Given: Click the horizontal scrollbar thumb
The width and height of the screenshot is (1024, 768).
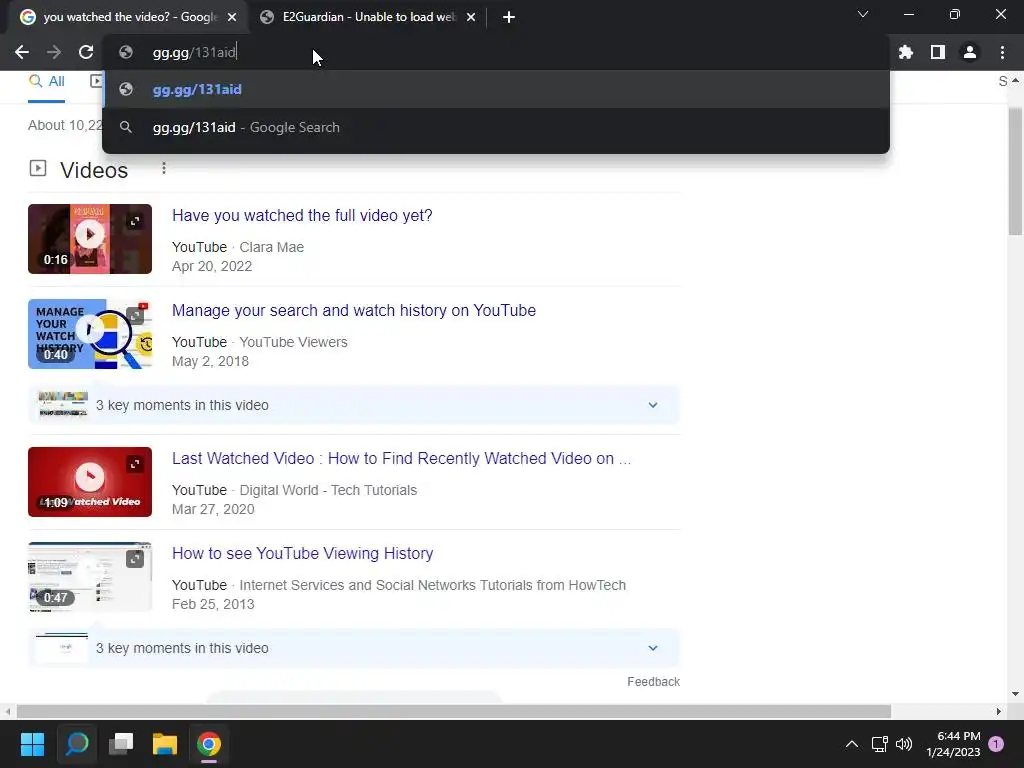Looking at the screenshot, I should 454,711.
